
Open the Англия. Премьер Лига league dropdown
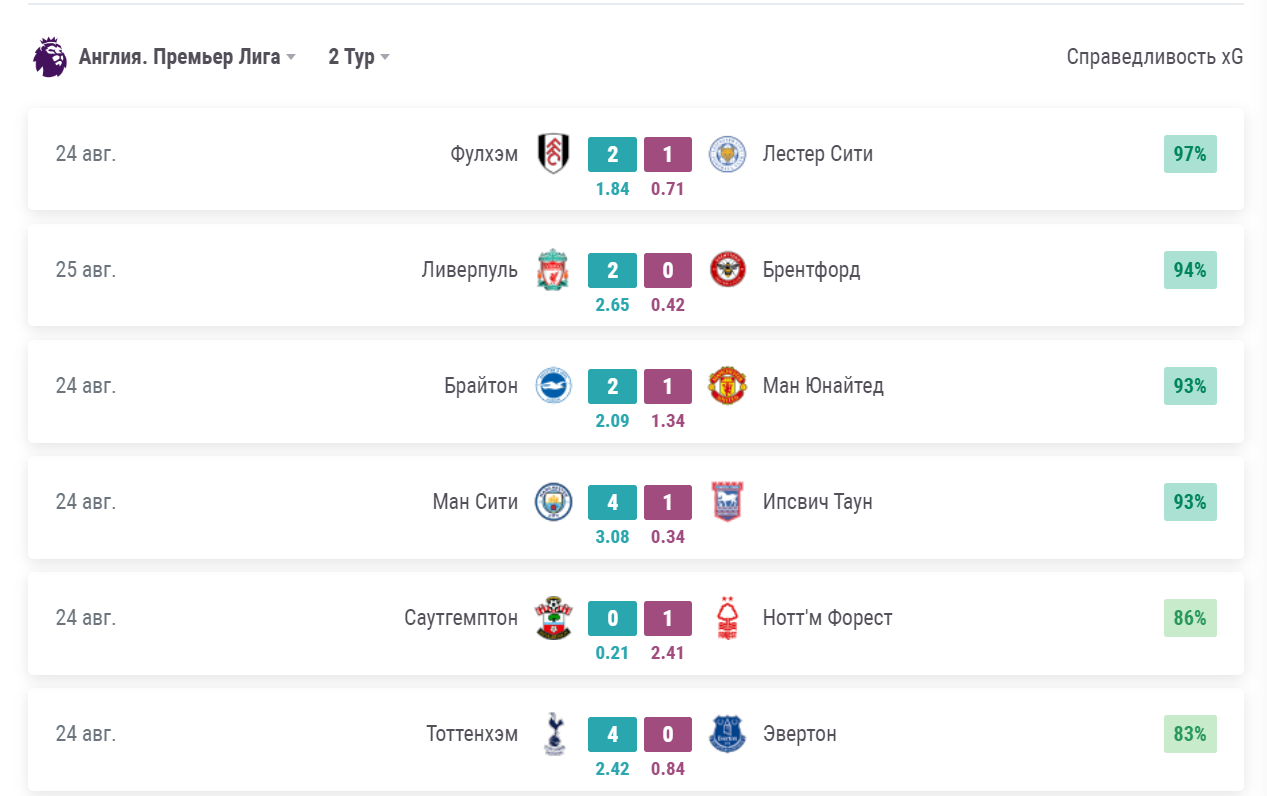187,57
